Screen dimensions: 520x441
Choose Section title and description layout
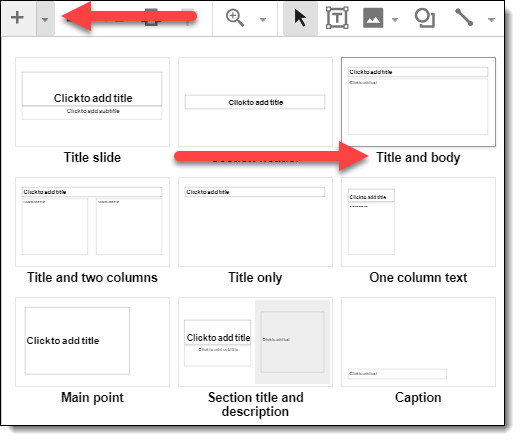pos(255,342)
